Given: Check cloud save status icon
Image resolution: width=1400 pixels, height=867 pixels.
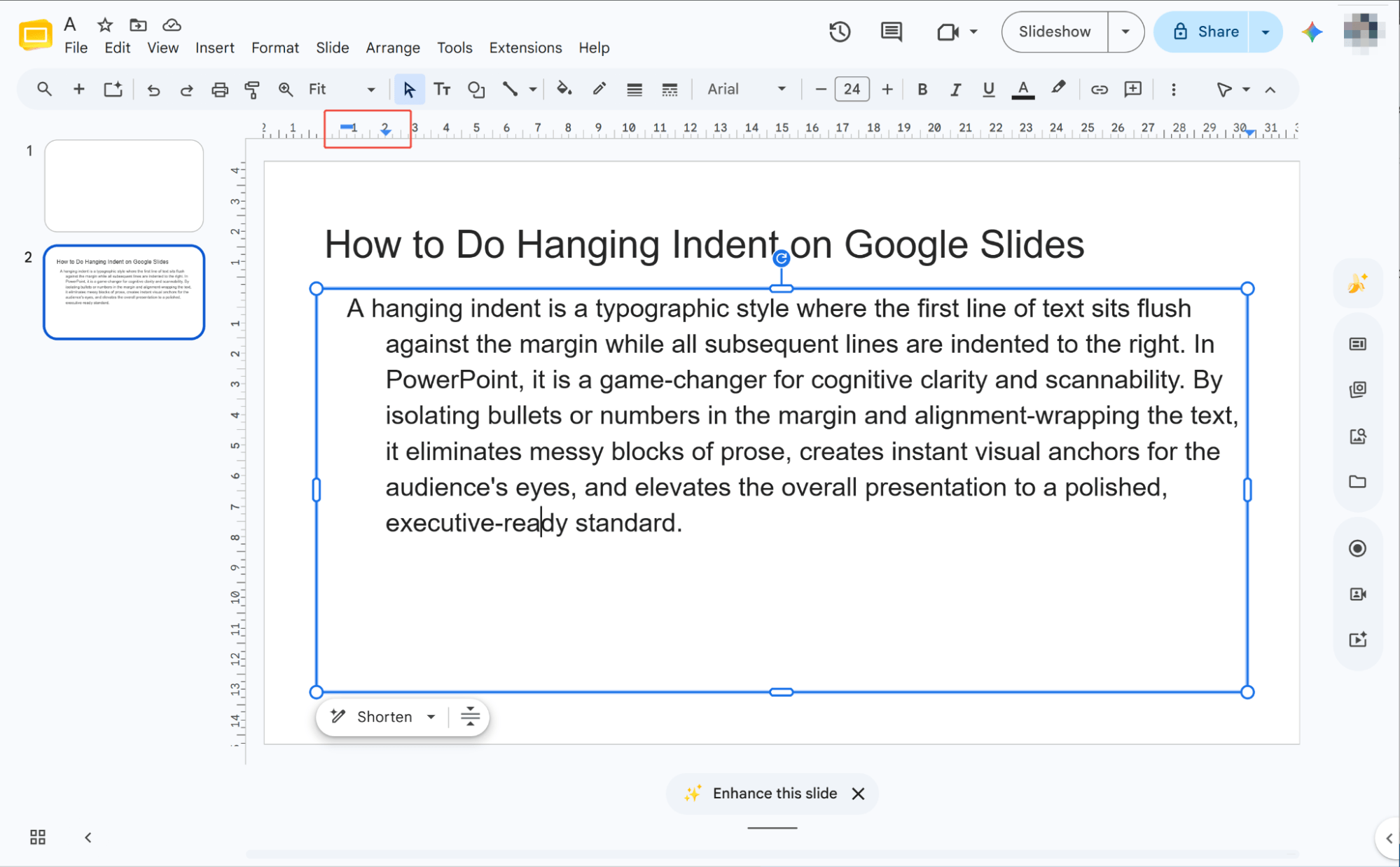Looking at the screenshot, I should (172, 25).
